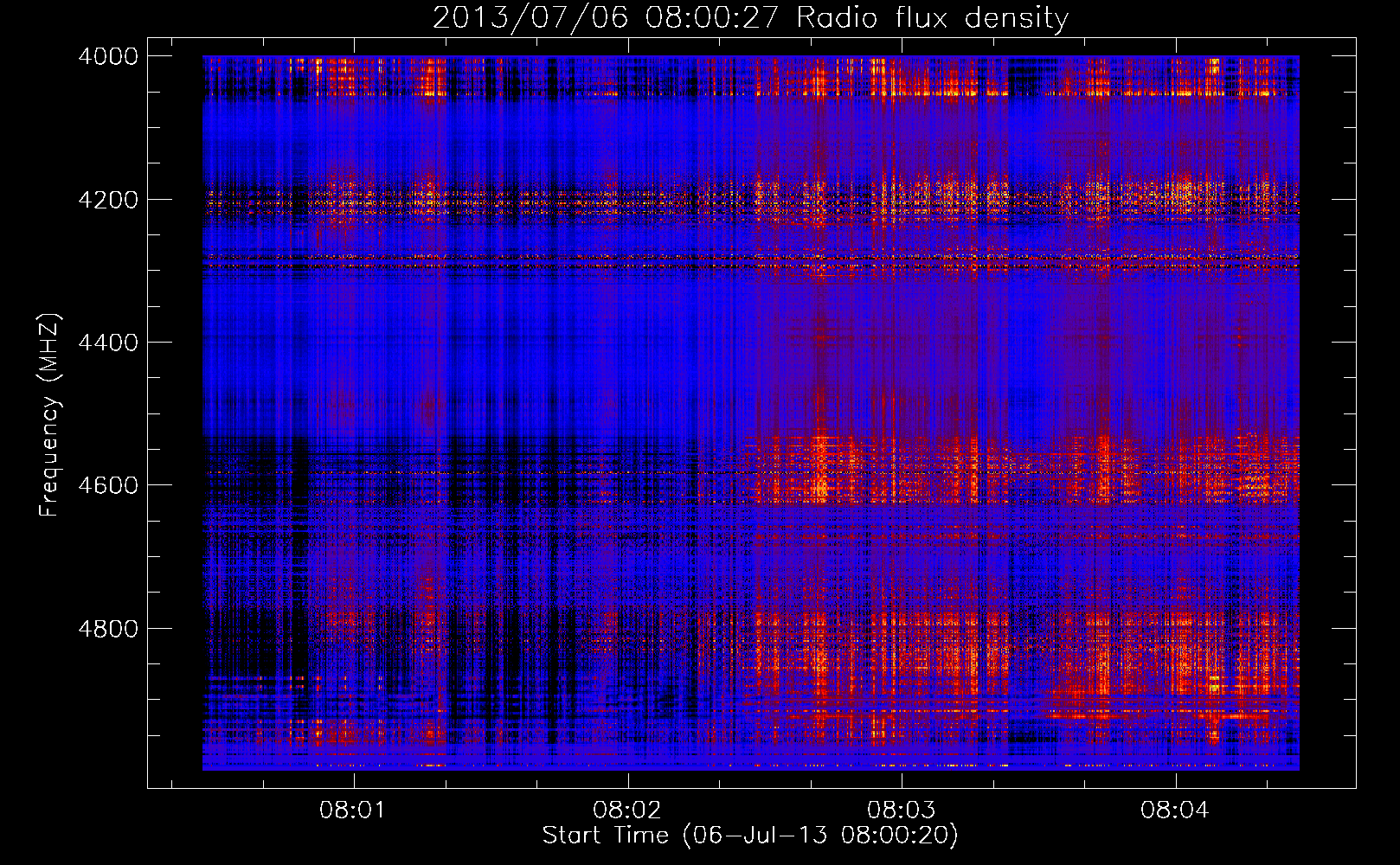Click the 4800 frequency tick label
This screenshot has height=865, width=1400.
108,628
